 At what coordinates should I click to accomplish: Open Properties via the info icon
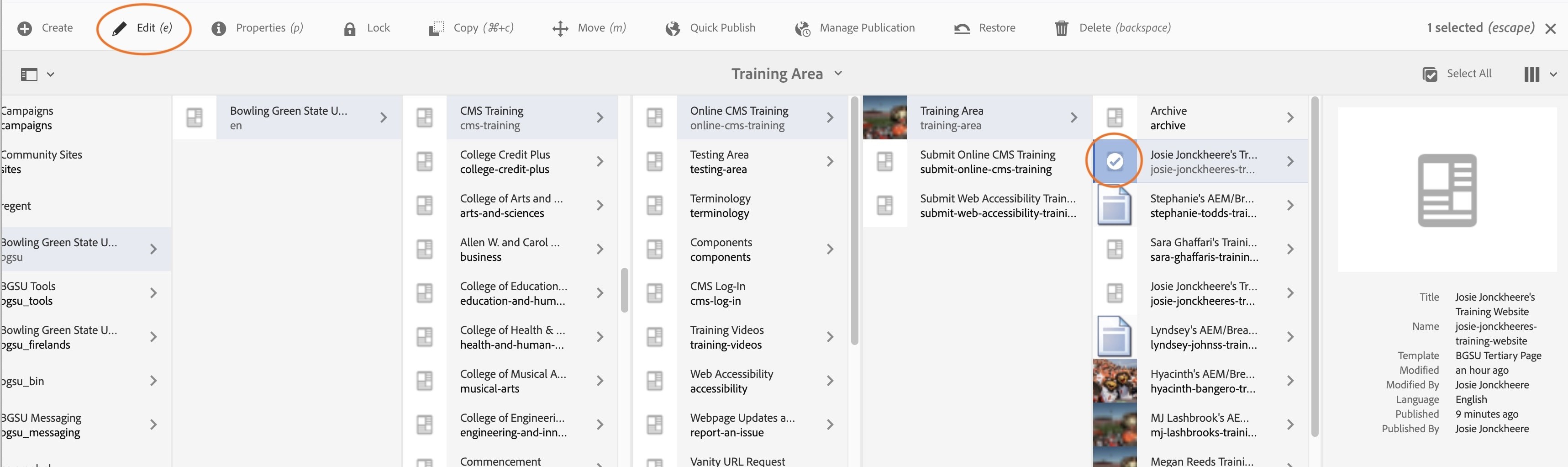[219, 29]
